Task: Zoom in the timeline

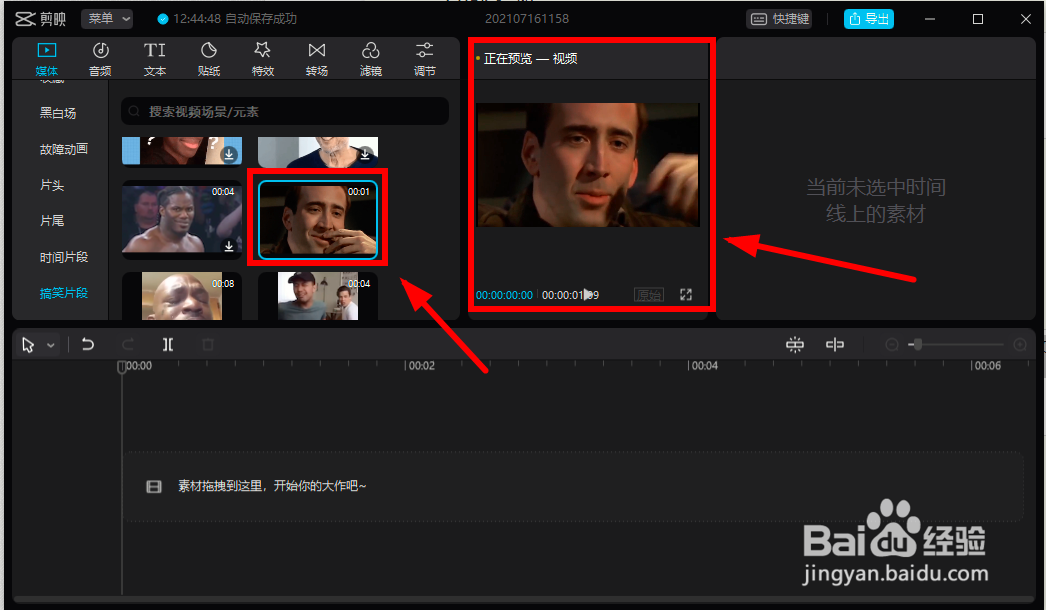Action: 1020,344
